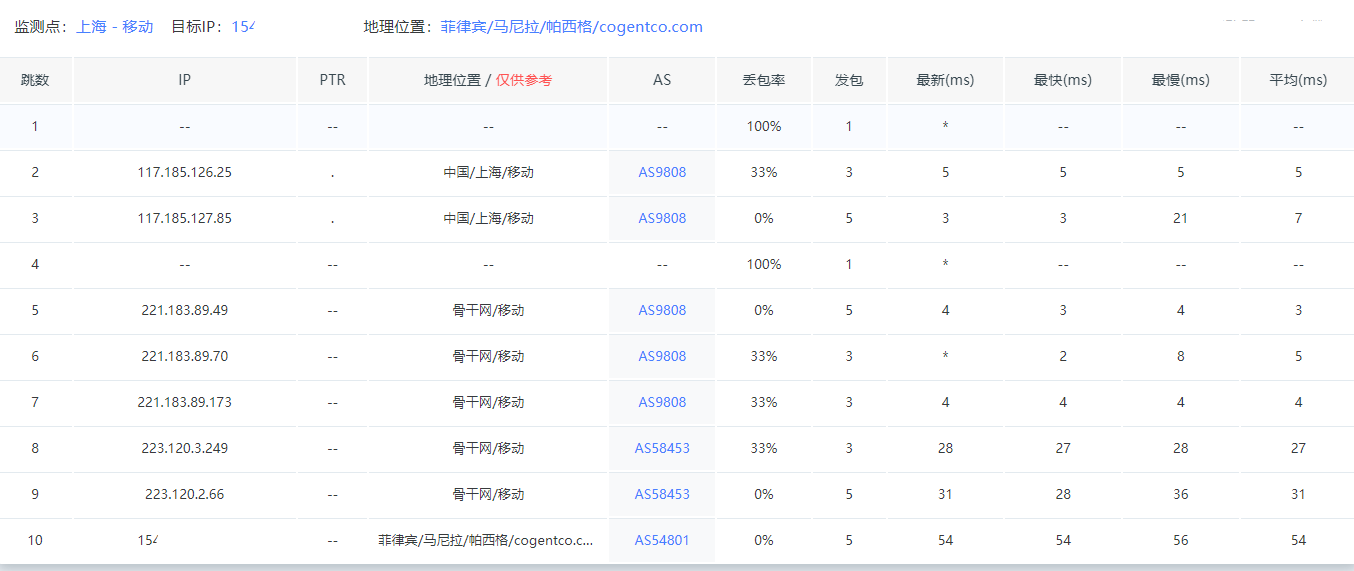The width and height of the screenshot is (1354, 571).
Task: Open the AS9808 link in hop 2
Action: tap(662, 172)
